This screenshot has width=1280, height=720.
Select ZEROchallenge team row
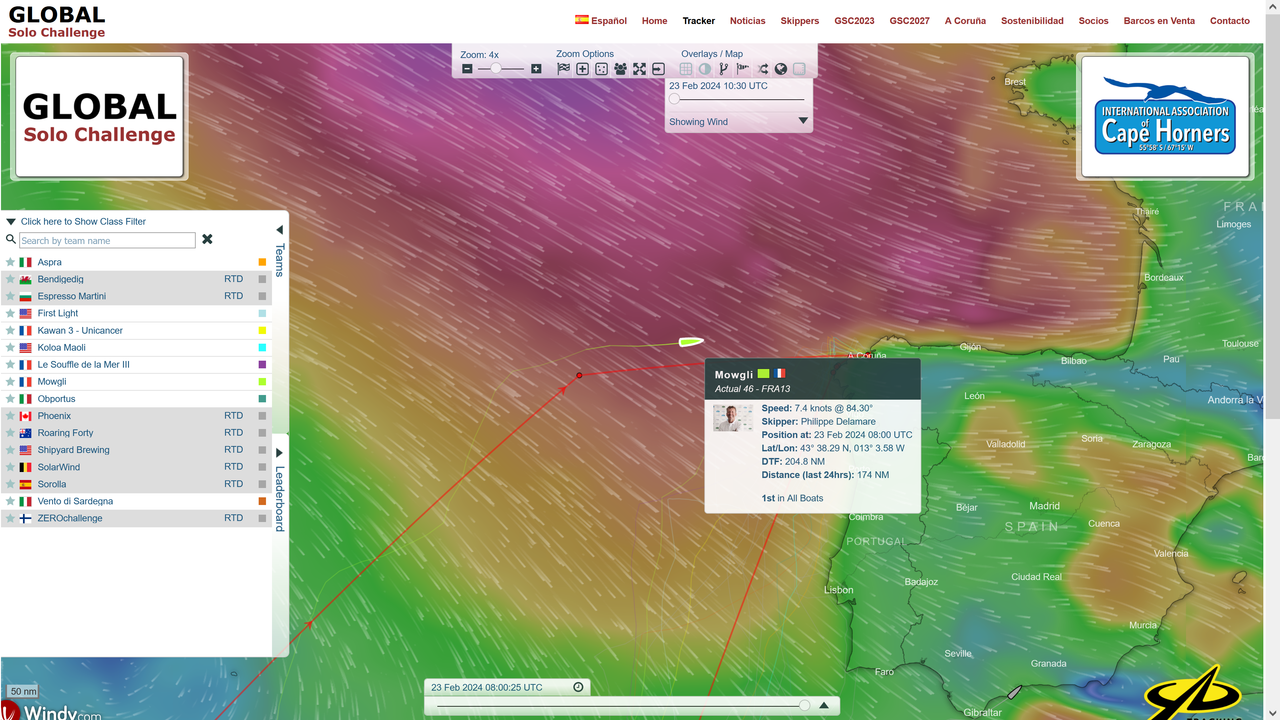(x=136, y=518)
